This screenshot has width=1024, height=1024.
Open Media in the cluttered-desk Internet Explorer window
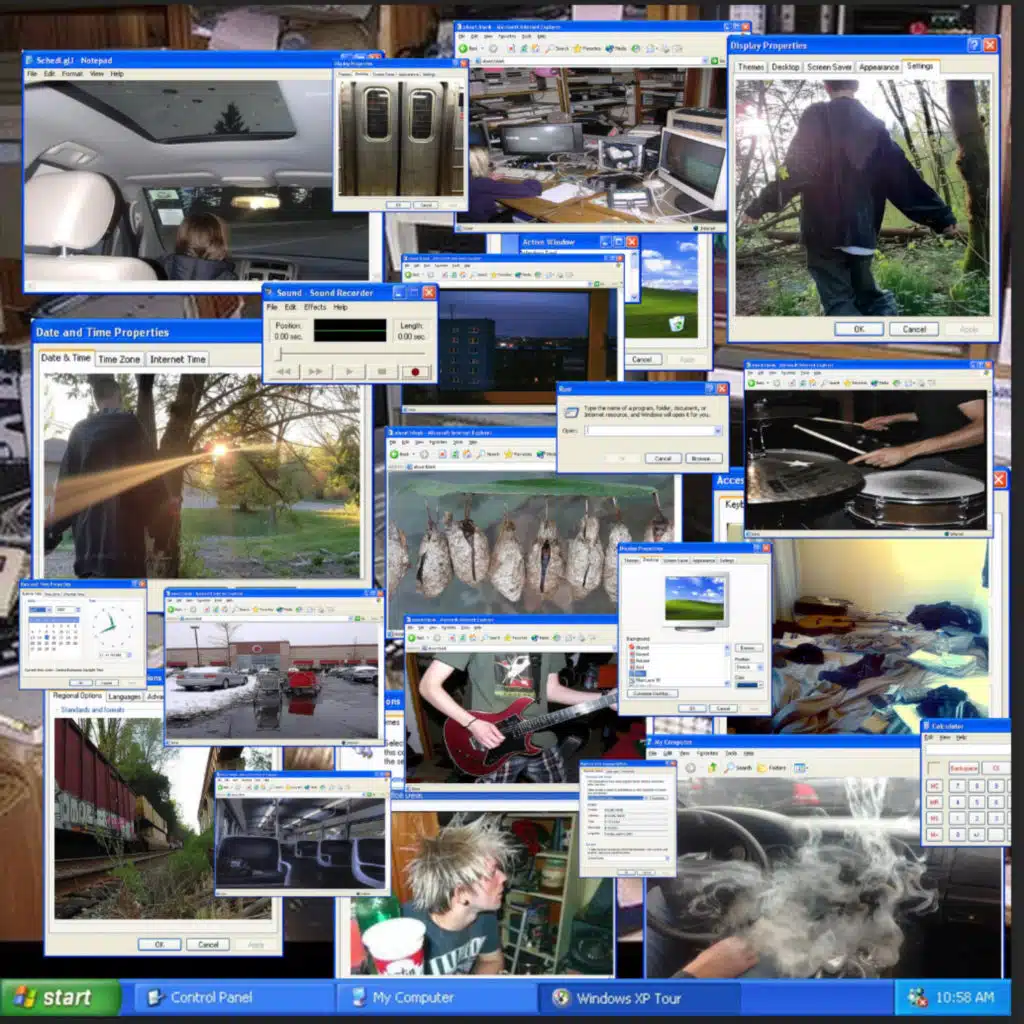click(616, 48)
